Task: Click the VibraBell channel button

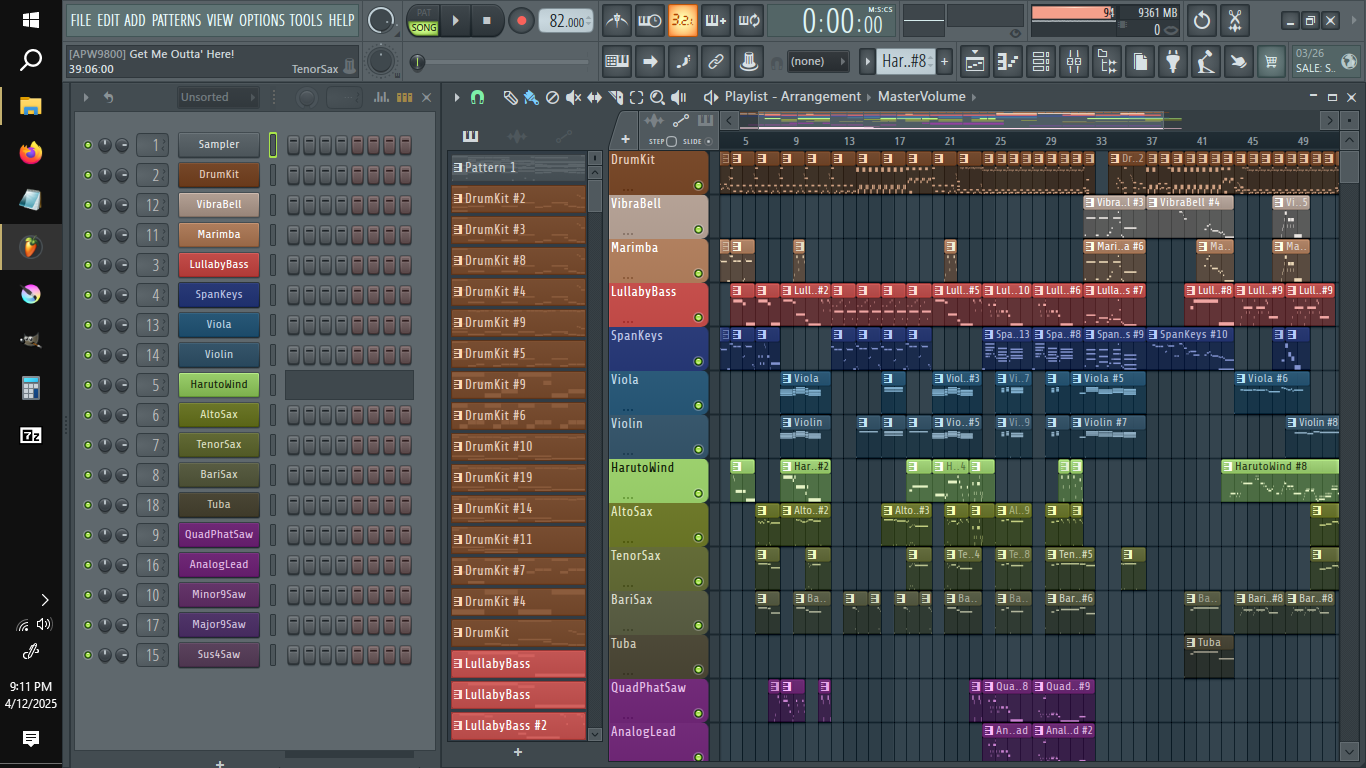Action: point(219,205)
